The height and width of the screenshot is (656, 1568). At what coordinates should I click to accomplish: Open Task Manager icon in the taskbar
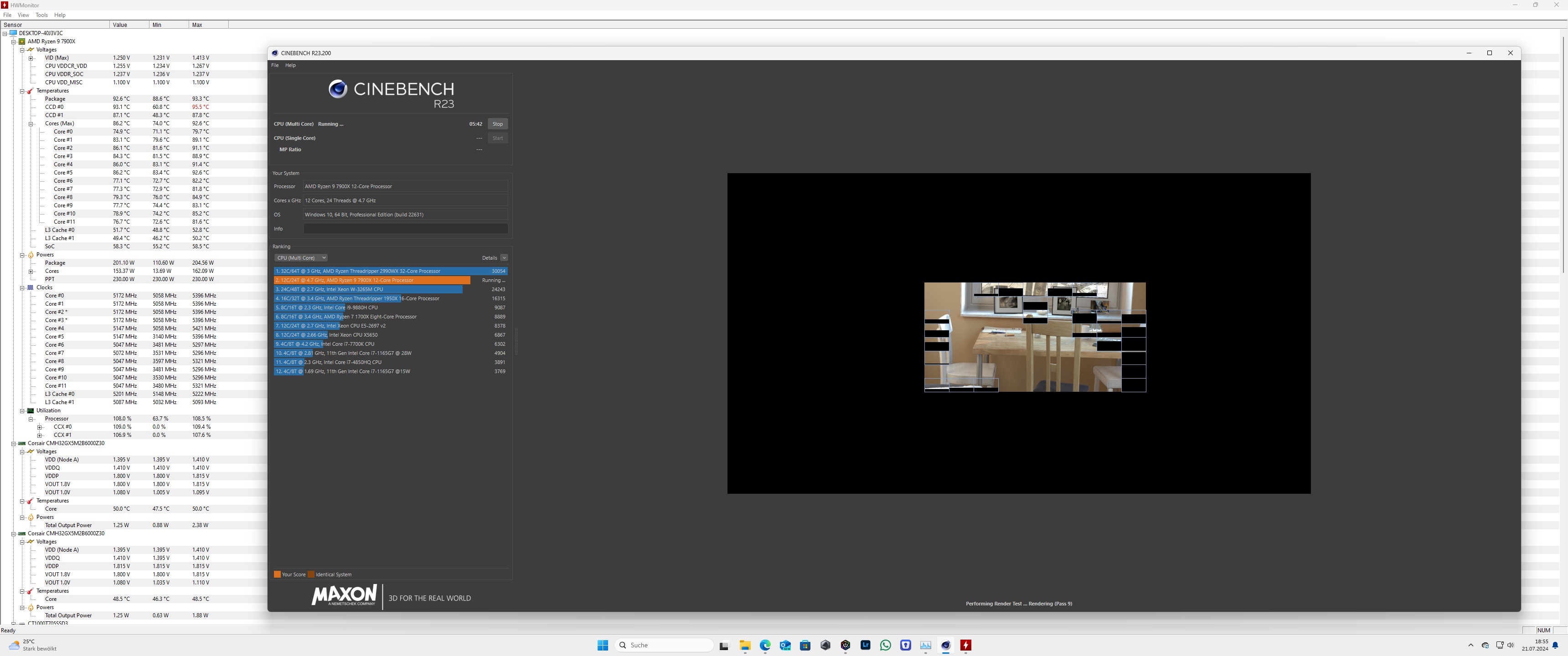click(925, 645)
